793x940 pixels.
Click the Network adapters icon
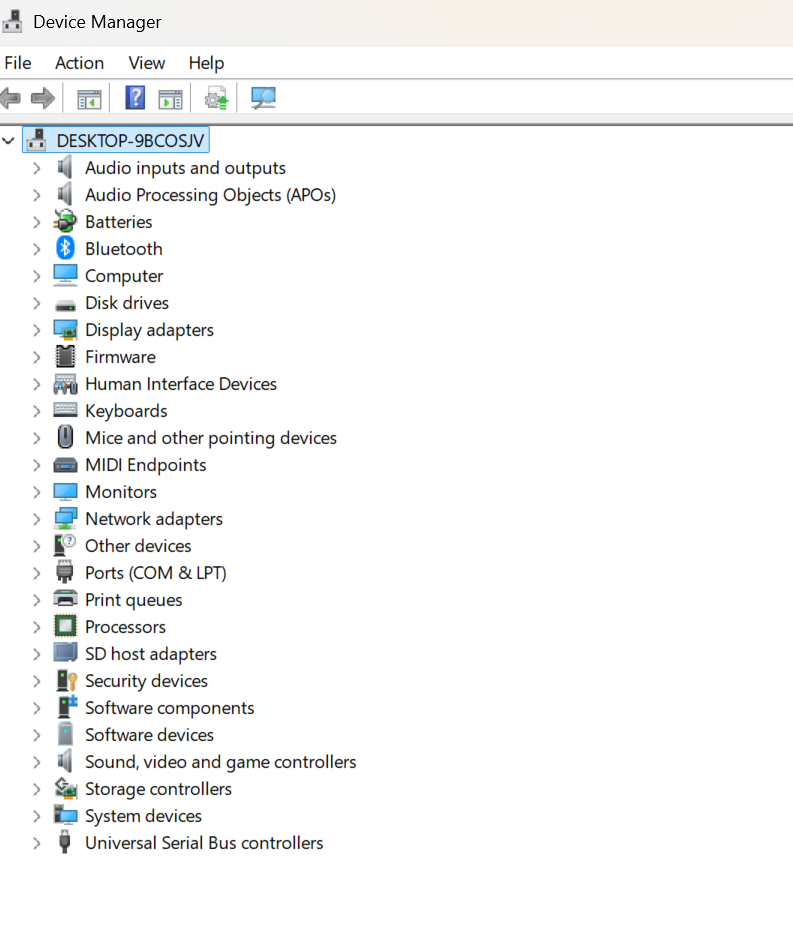pyautogui.click(x=65, y=519)
